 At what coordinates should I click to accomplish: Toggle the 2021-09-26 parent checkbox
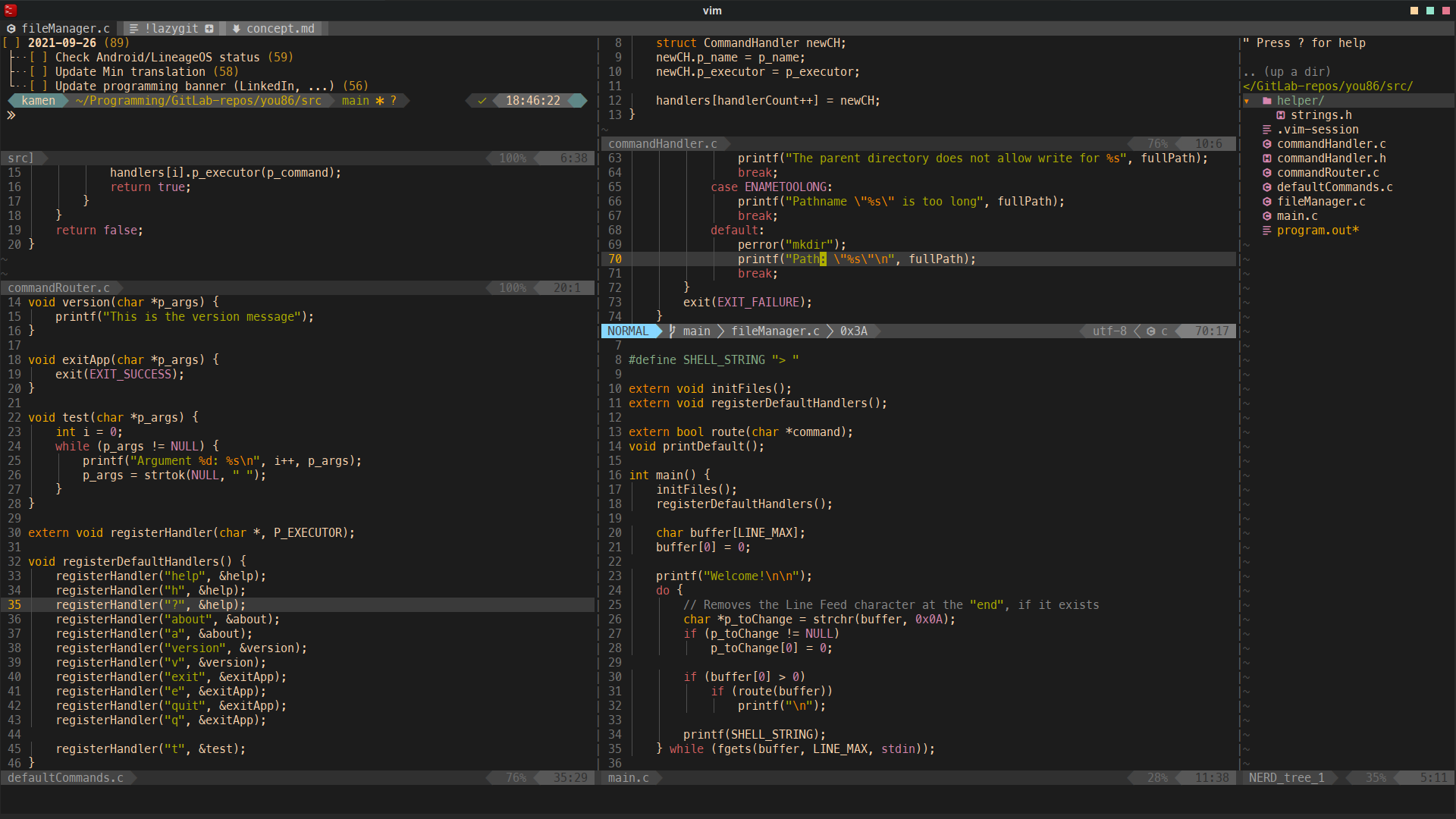pos(11,43)
